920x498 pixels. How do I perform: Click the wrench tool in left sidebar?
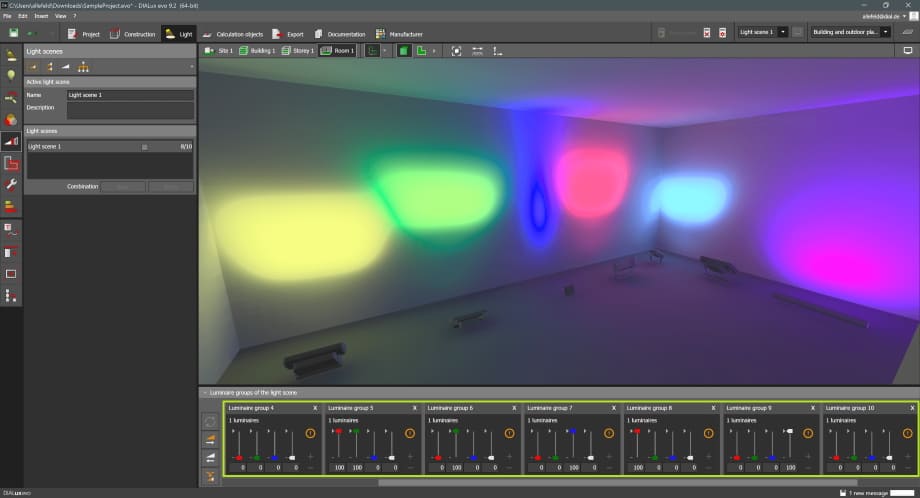11,186
